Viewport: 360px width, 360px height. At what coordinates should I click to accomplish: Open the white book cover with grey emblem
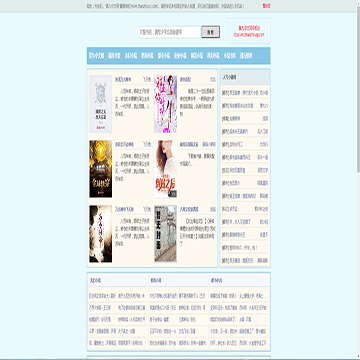101,104
